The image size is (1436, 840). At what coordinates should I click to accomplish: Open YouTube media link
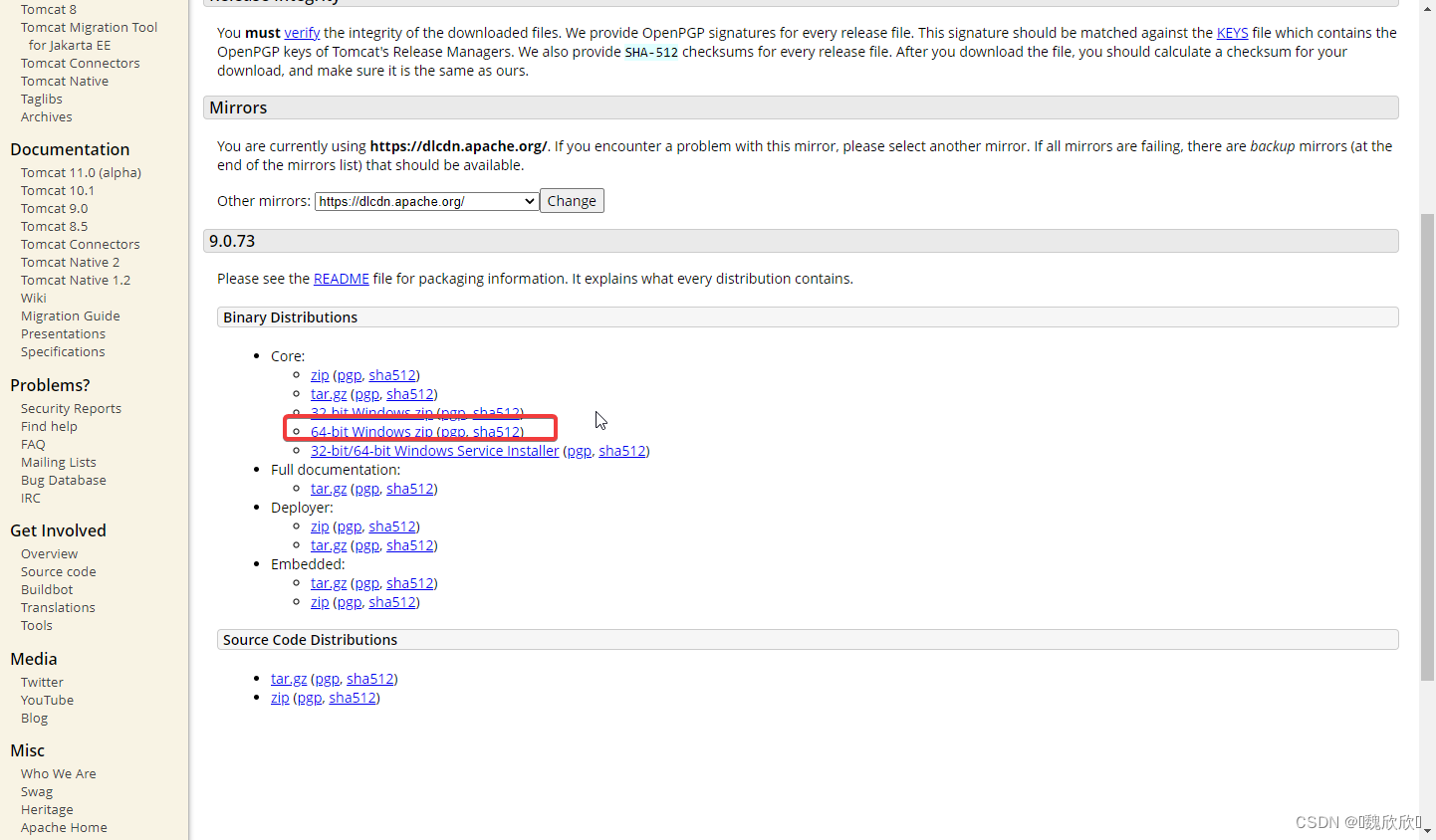47,700
